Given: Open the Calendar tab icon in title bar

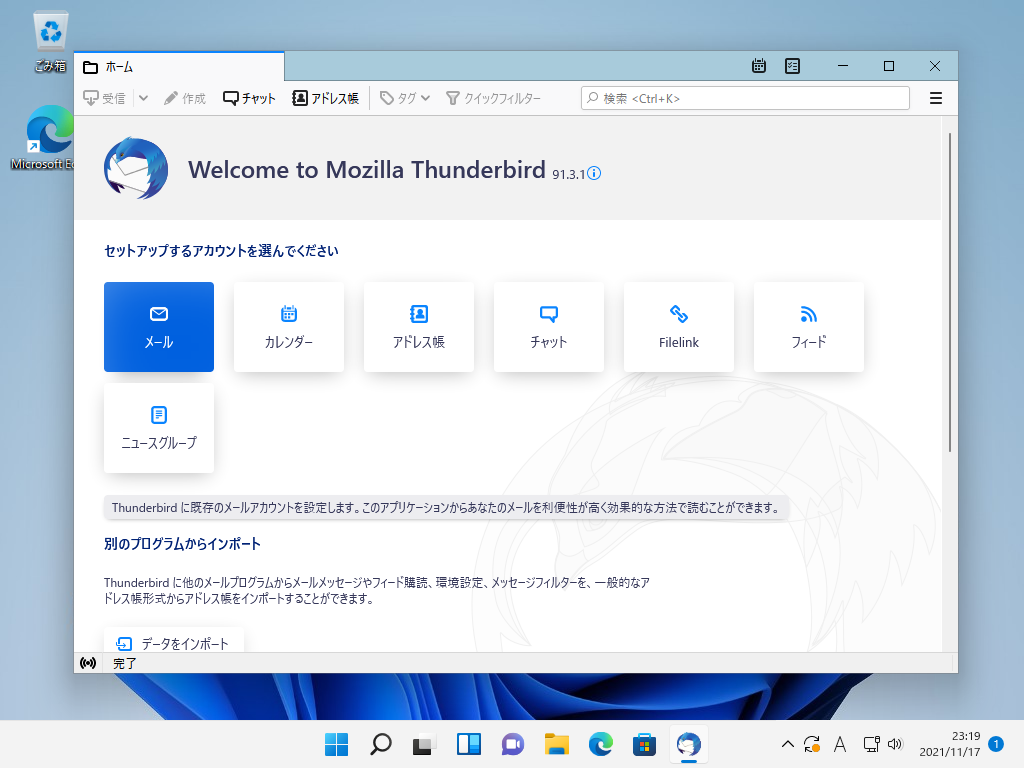Looking at the screenshot, I should (759, 66).
